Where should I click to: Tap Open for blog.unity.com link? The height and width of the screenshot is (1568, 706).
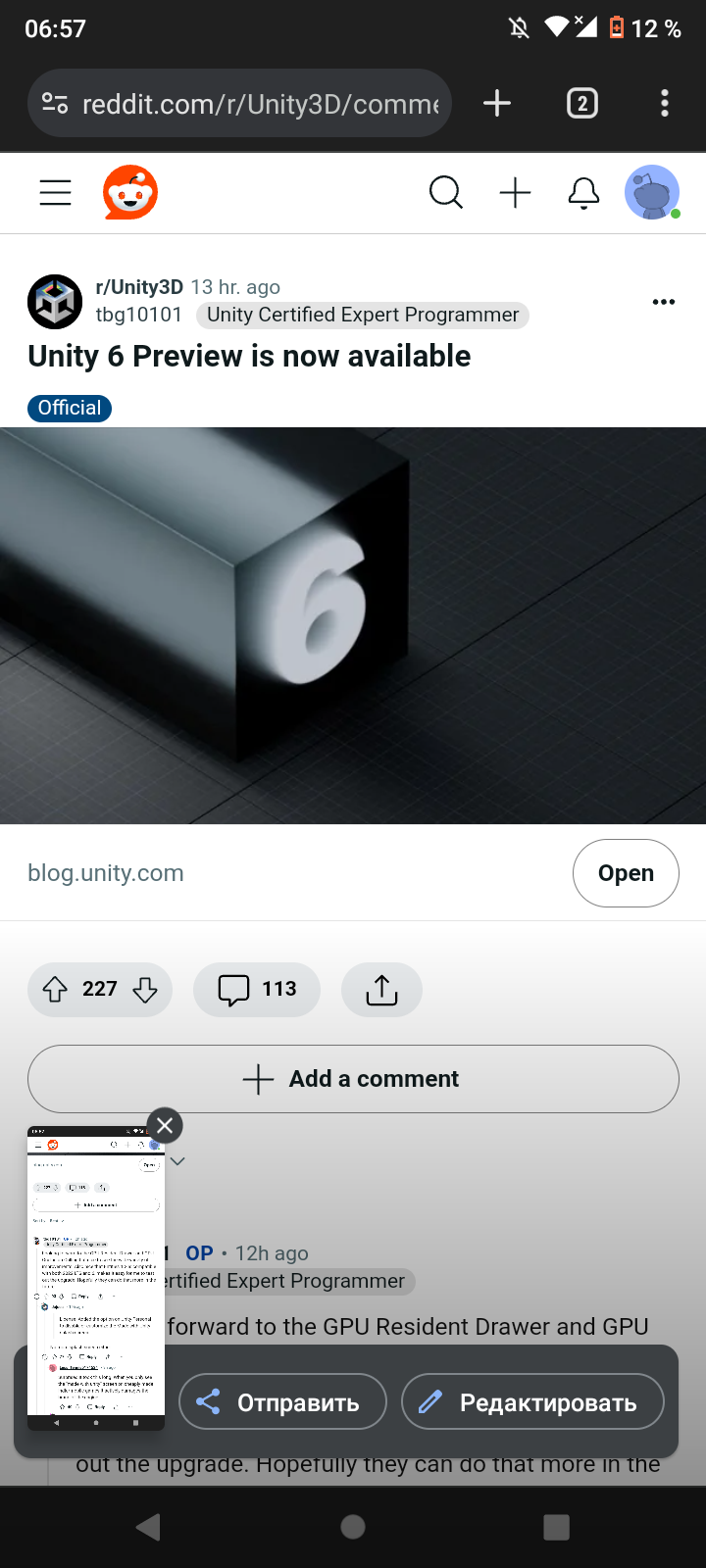626,873
